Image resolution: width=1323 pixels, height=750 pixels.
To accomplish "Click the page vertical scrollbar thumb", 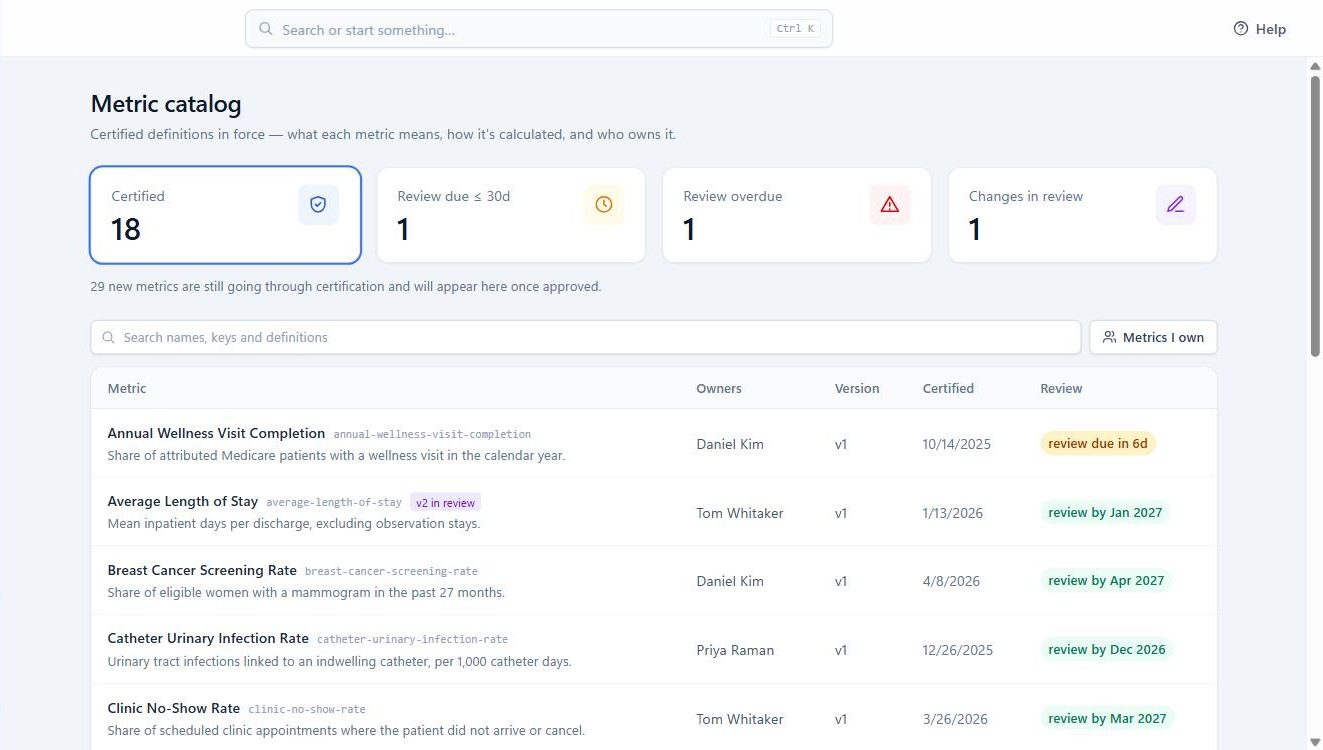I will (x=1315, y=215).
